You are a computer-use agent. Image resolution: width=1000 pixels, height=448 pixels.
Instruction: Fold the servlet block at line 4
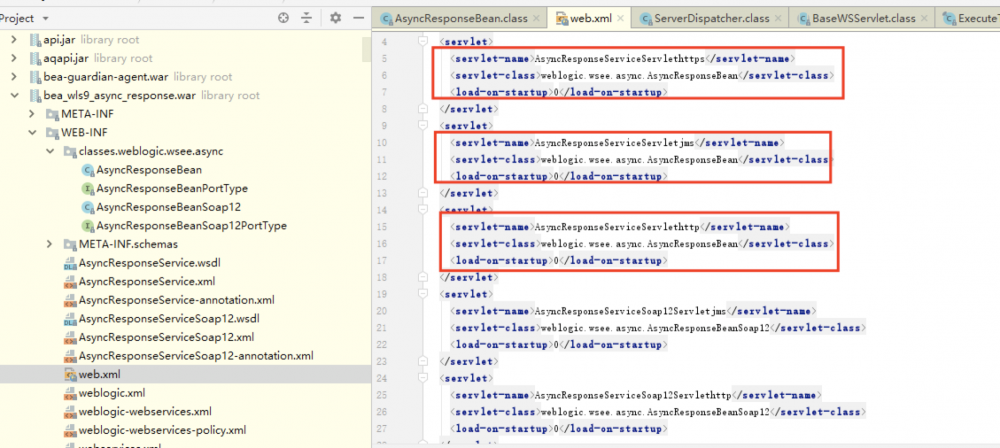(422, 41)
